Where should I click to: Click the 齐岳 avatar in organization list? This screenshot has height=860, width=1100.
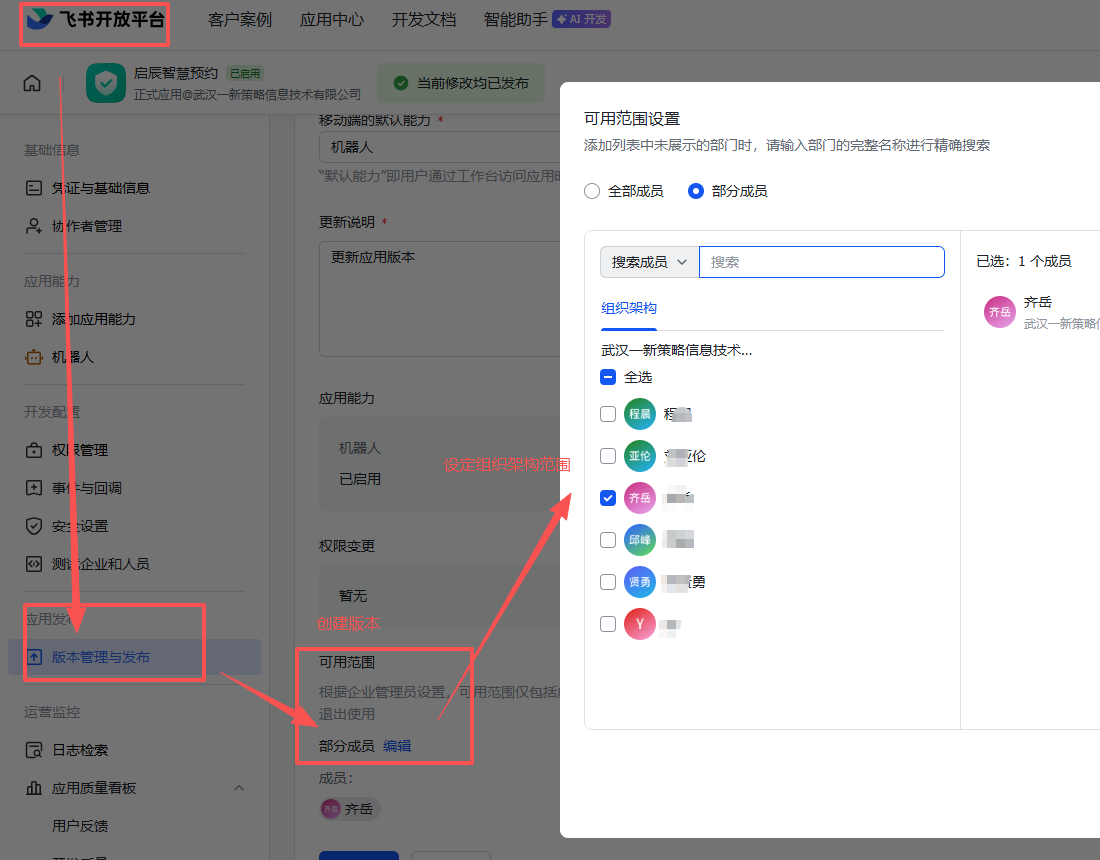tap(640, 498)
